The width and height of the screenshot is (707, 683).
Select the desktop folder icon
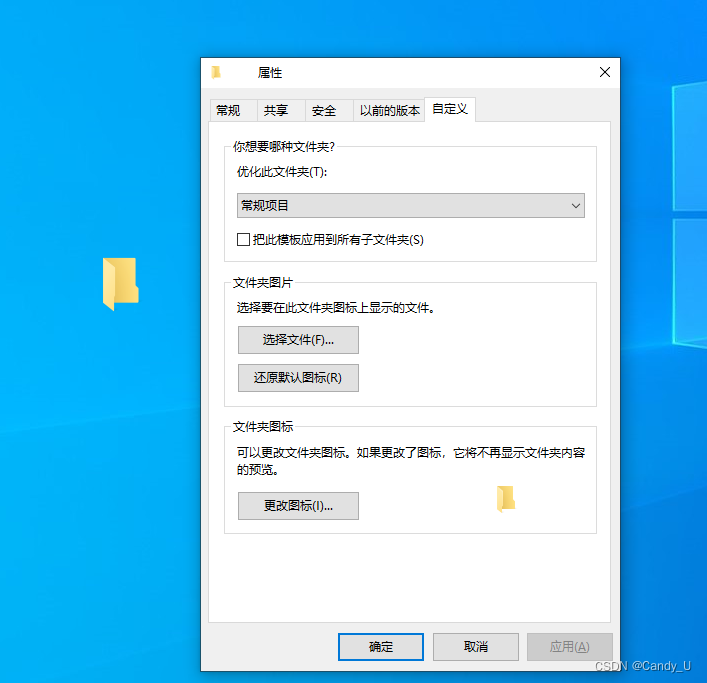pos(120,284)
